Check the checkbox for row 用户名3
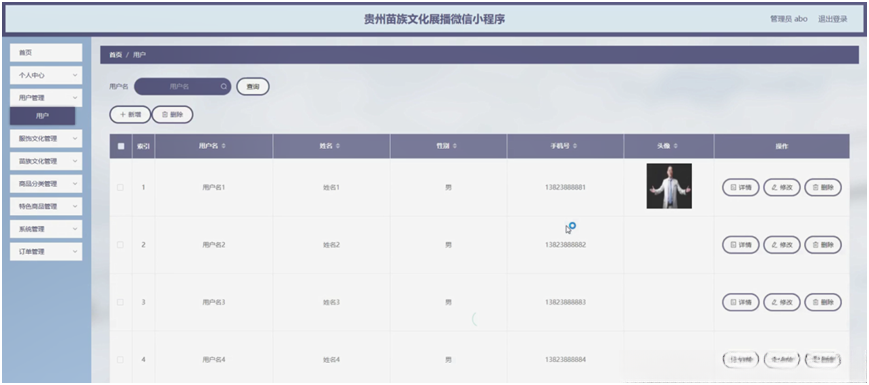This screenshot has width=869, height=385. [x=120, y=302]
